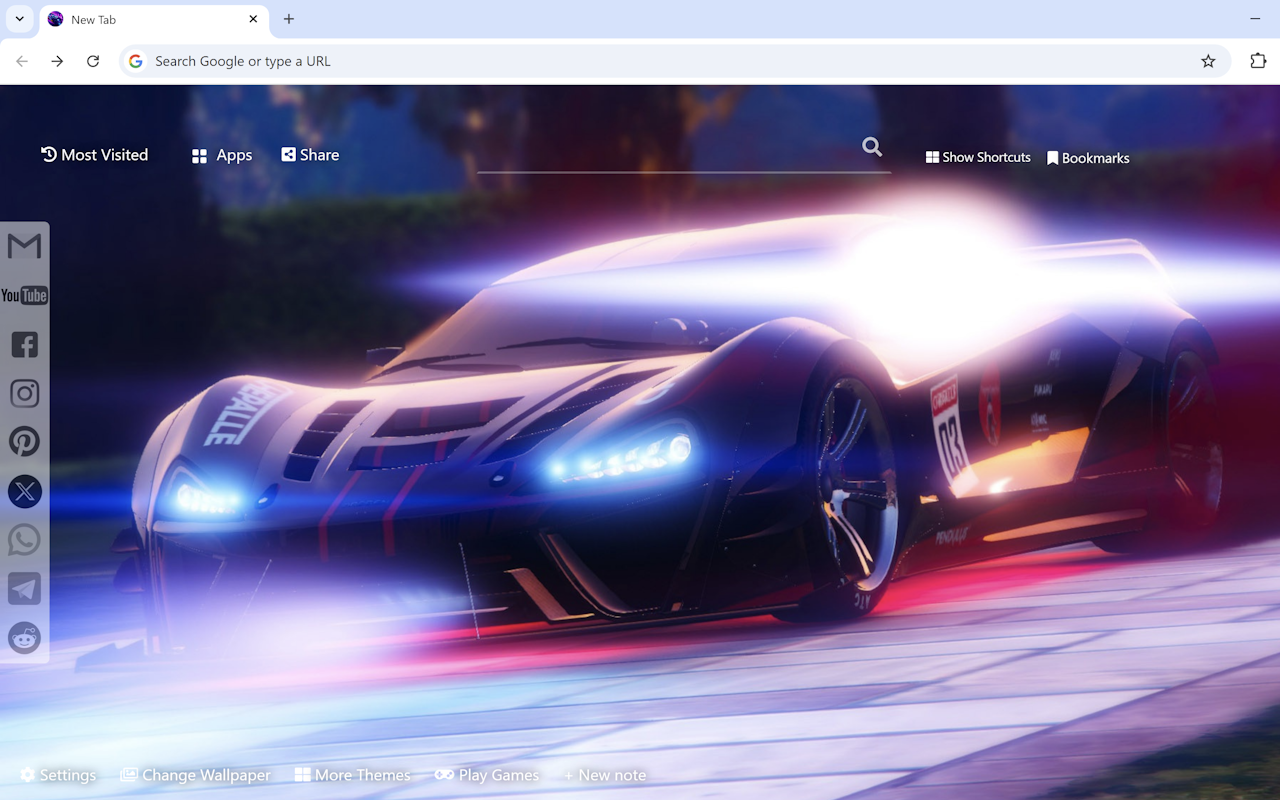Image resolution: width=1280 pixels, height=800 pixels.
Task: Open the tab search dropdown arrow
Action: [18, 19]
